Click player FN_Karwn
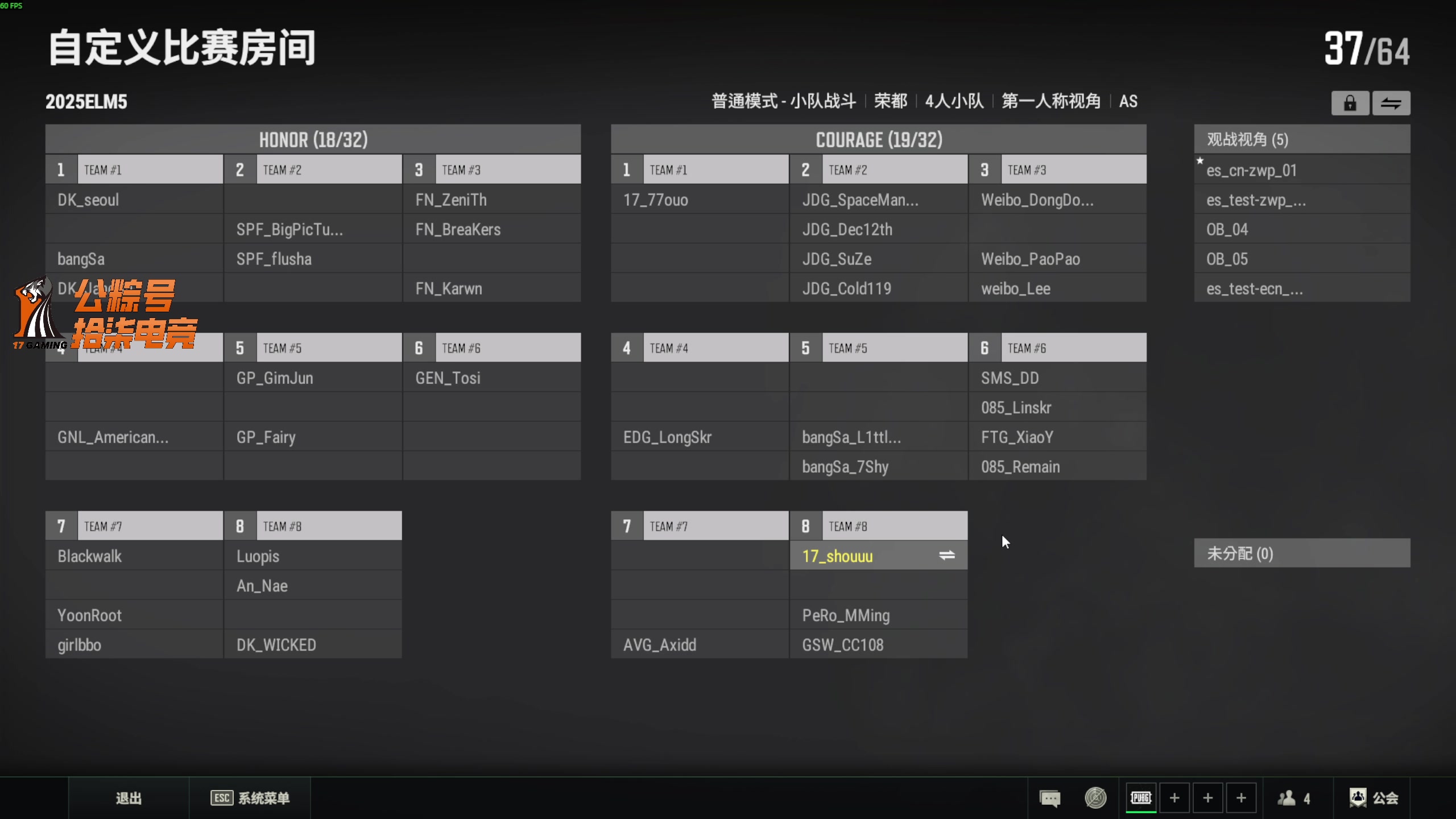The height and width of the screenshot is (819, 1456). point(493,288)
